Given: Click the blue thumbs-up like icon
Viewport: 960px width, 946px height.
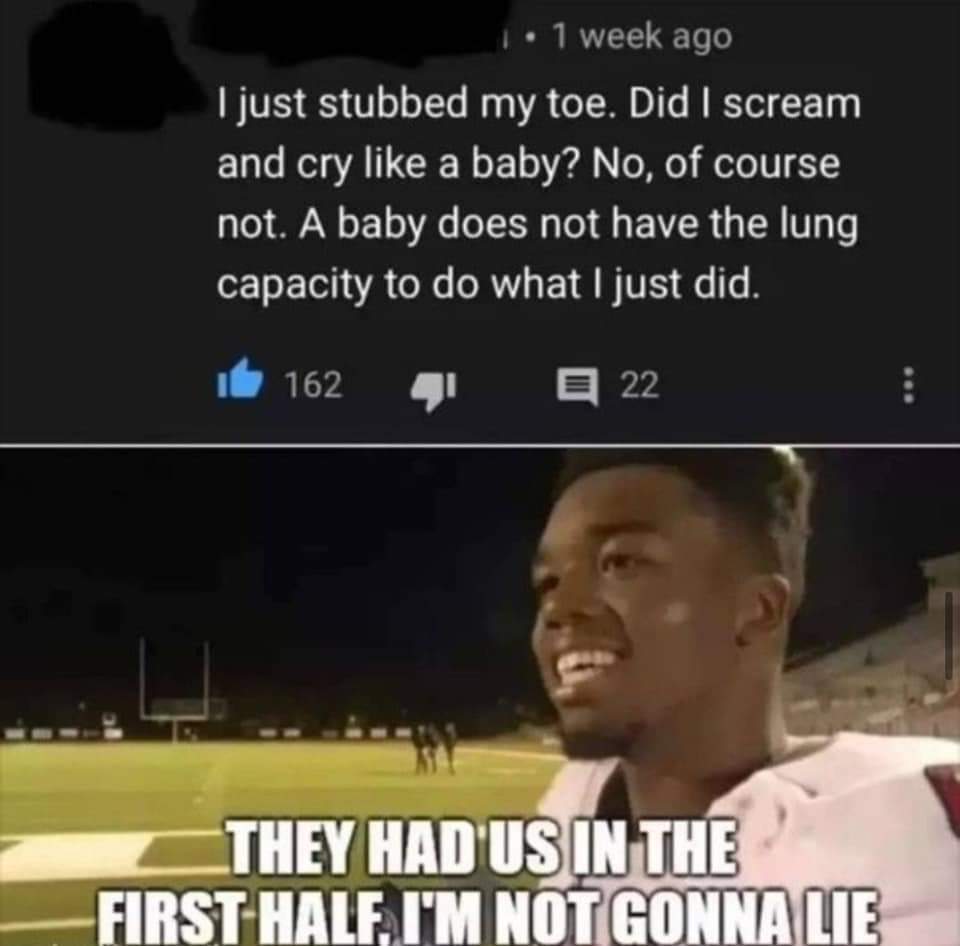Looking at the screenshot, I should 241,378.
